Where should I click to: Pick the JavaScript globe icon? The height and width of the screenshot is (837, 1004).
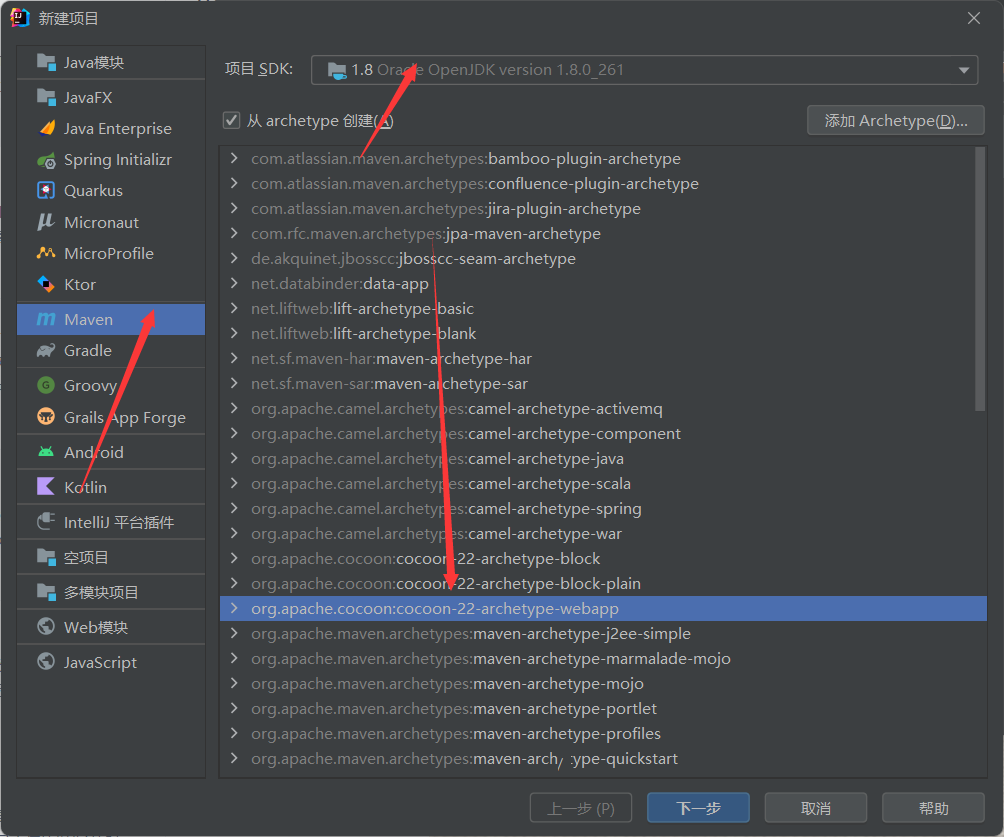click(x=46, y=661)
